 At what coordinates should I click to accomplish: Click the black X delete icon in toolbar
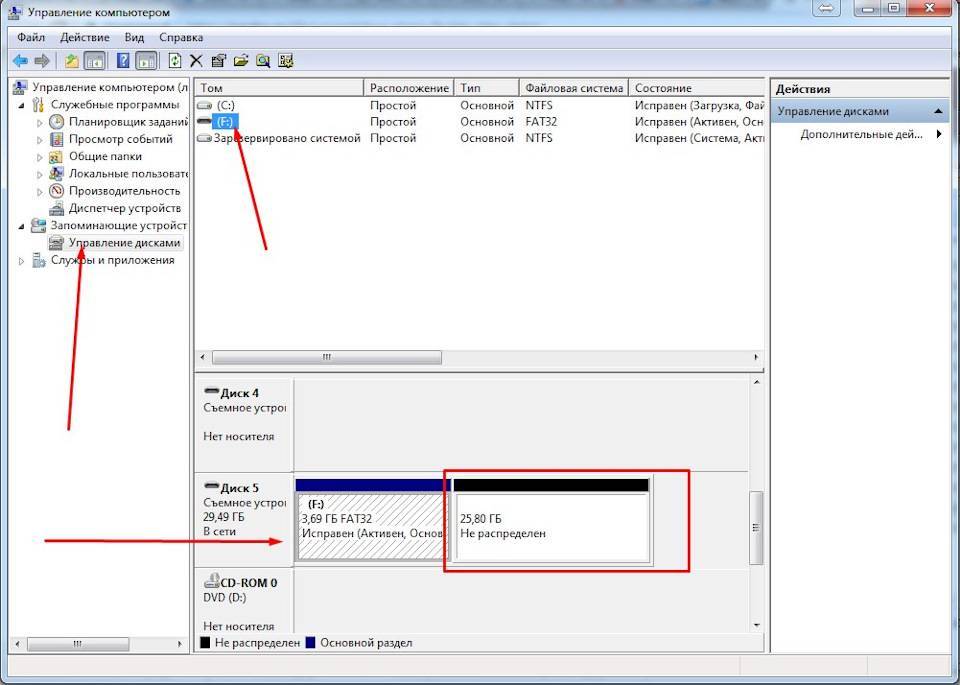pyautogui.click(x=196, y=61)
